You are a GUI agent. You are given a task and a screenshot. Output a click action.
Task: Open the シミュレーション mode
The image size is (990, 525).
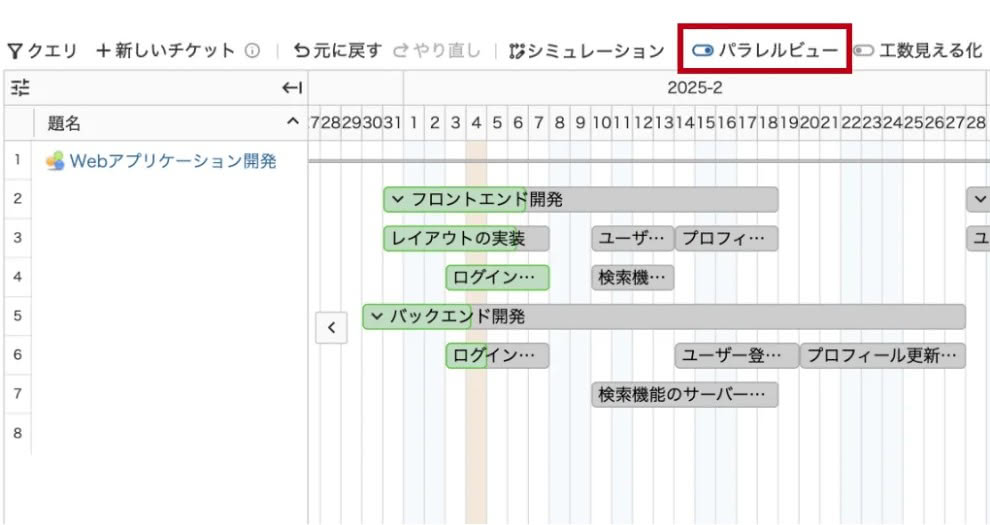586,51
